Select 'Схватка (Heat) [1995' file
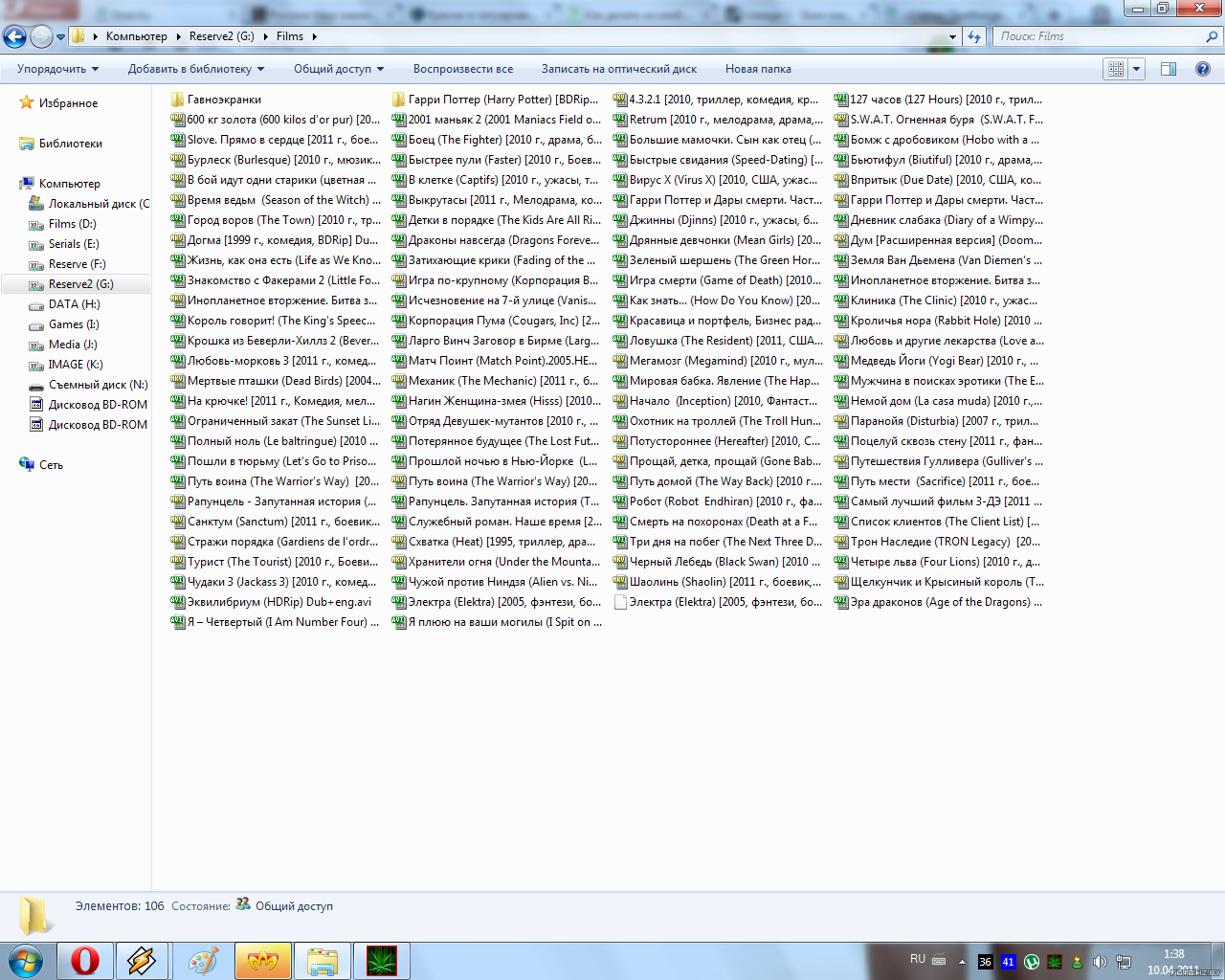This screenshot has width=1225, height=980. coord(494,542)
